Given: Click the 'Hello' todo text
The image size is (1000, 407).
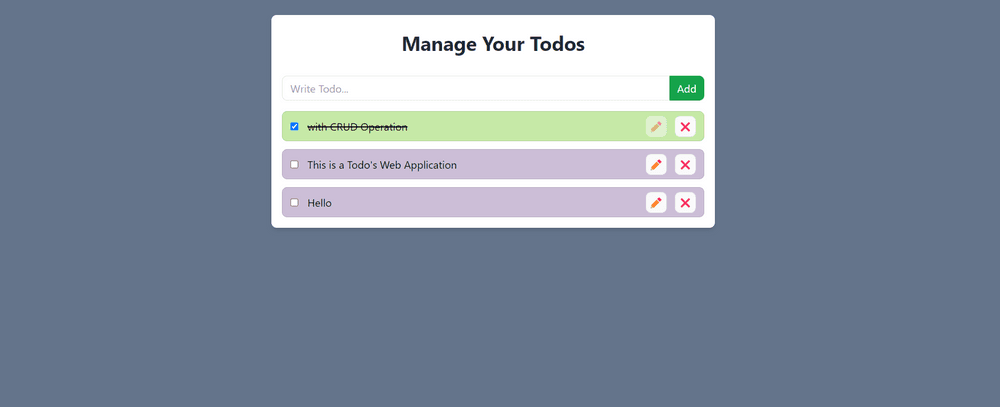Looking at the screenshot, I should 319,202.
